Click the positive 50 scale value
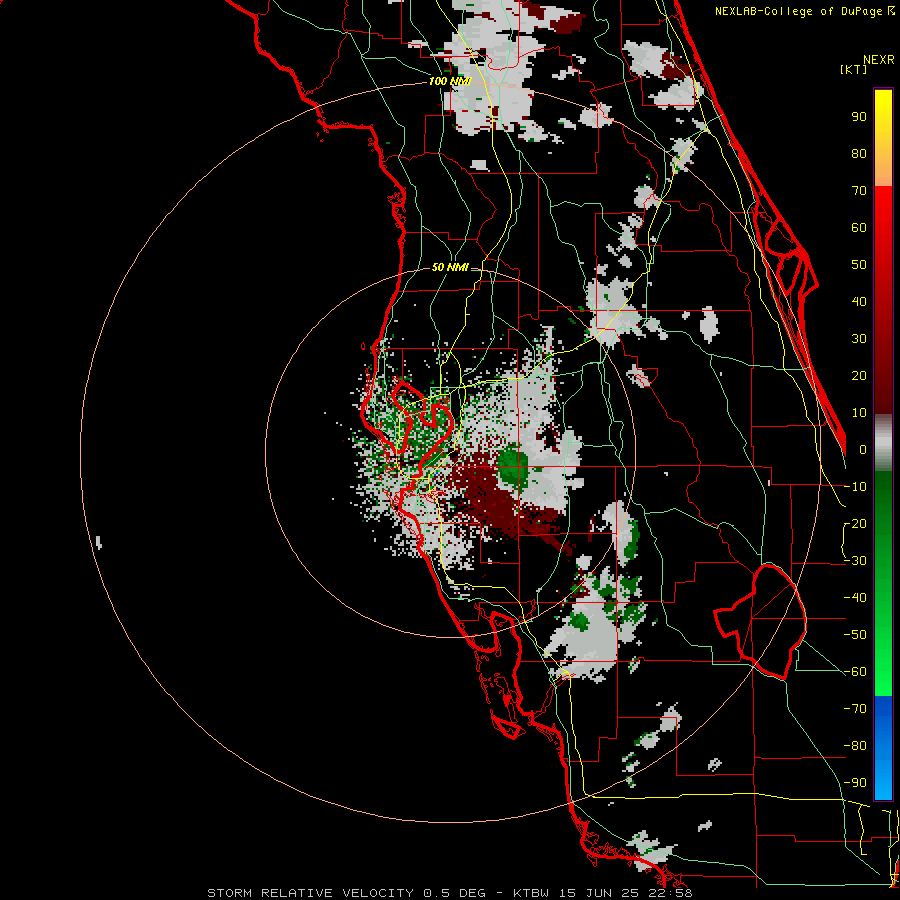 click(x=859, y=265)
